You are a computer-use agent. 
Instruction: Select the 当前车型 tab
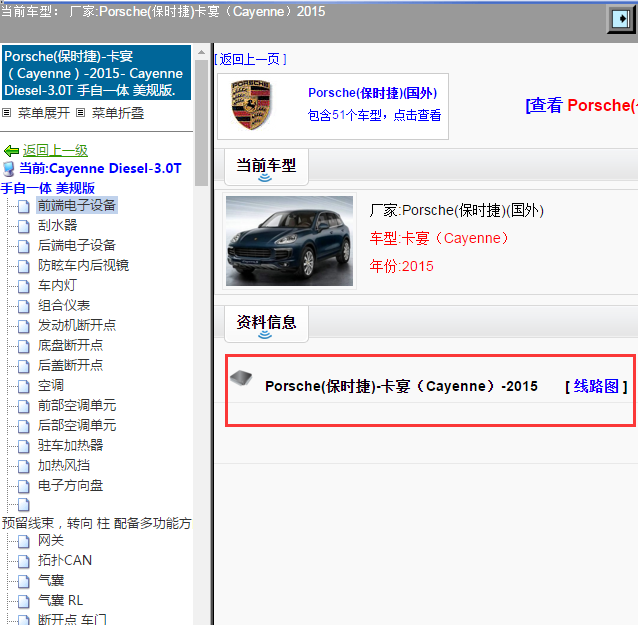[267, 167]
